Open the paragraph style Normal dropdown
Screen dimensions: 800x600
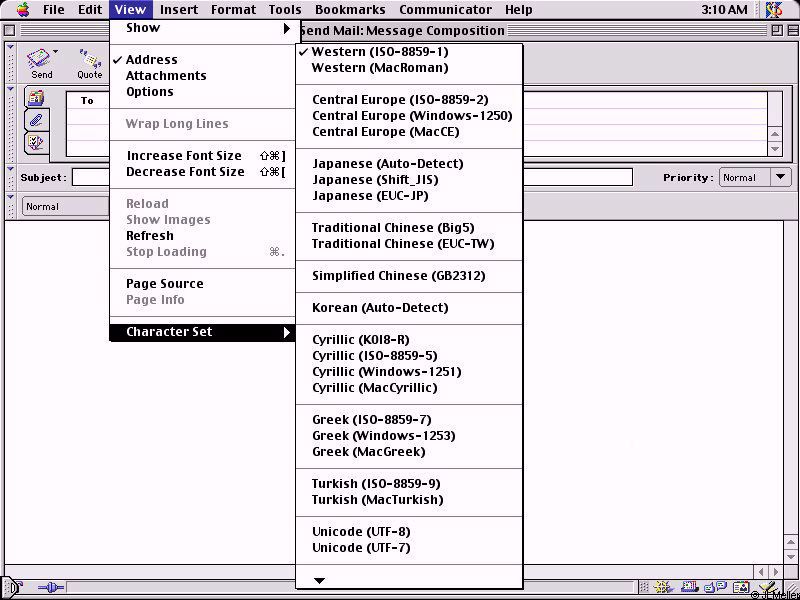point(66,207)
